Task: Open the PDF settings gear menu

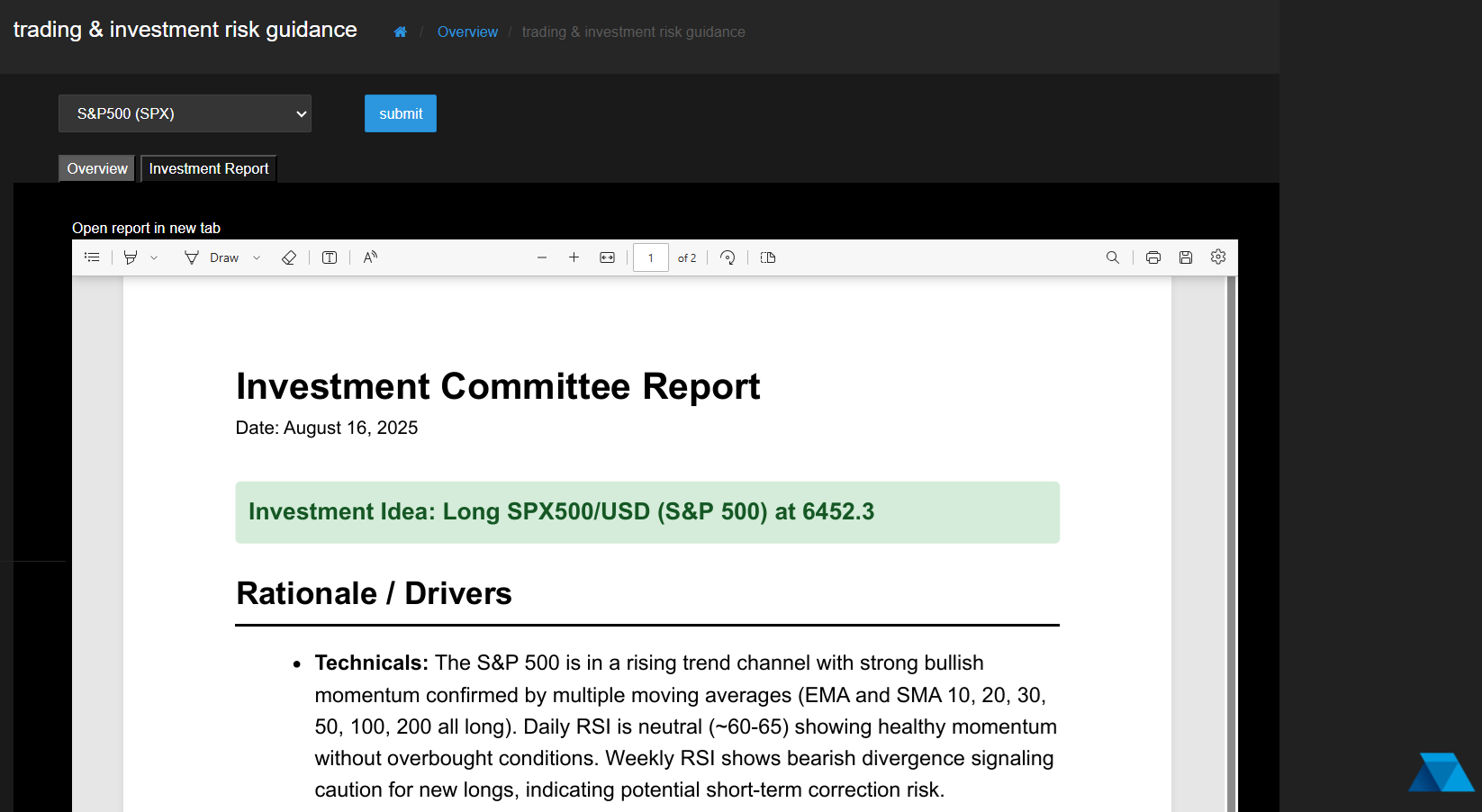Action: coord(1218,257)
